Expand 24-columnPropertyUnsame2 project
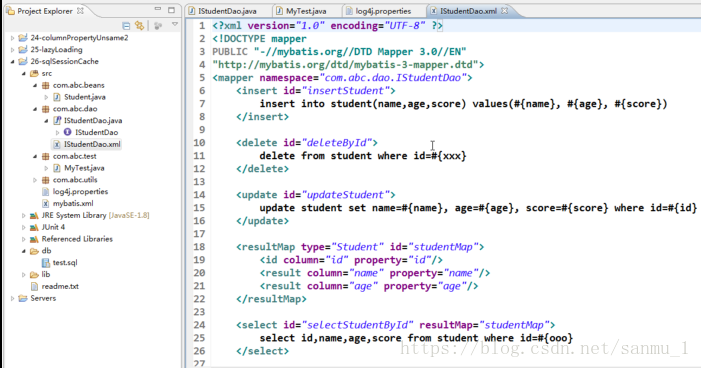This screenshot has height=368, width=701. click(13, 38)
